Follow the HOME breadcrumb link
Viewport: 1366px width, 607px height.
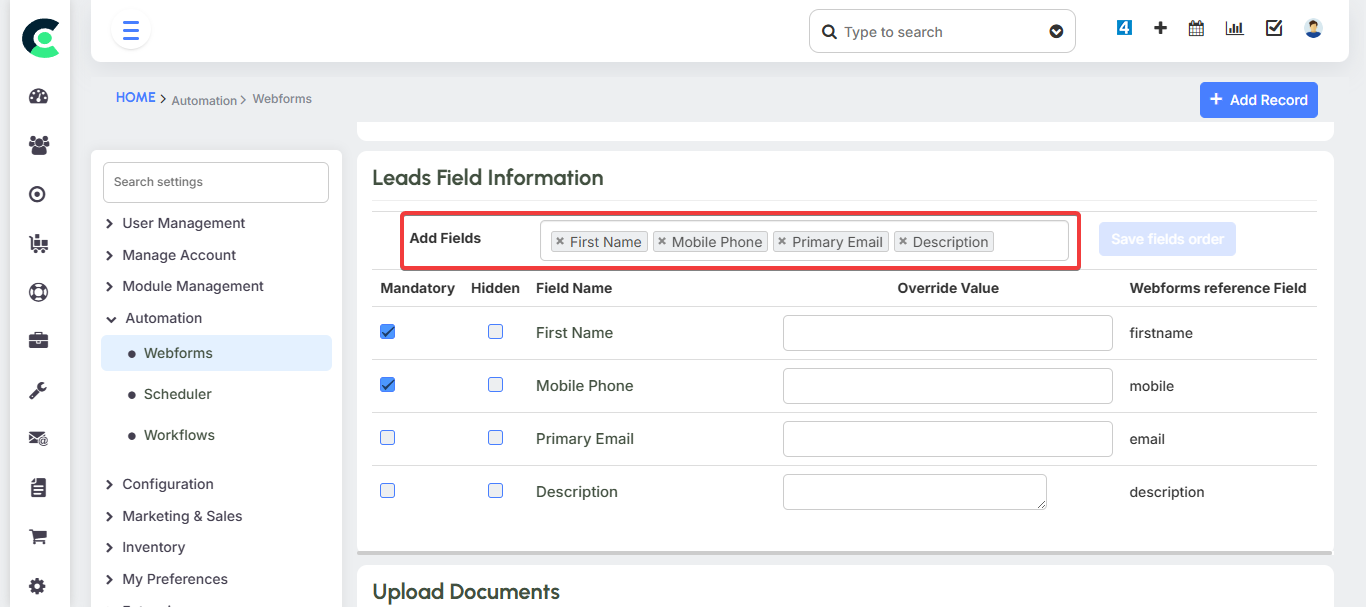[135, 96]
